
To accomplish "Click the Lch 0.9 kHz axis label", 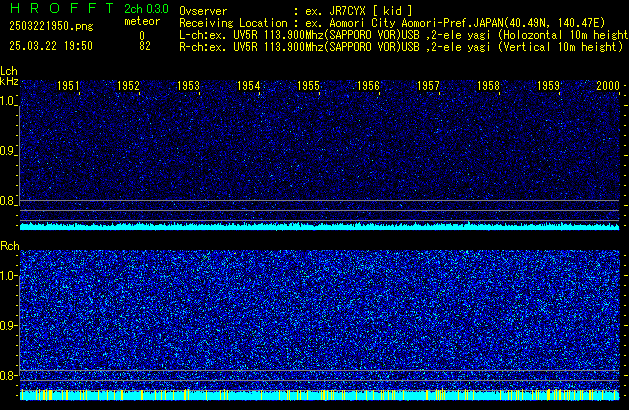I will (8, 151).
